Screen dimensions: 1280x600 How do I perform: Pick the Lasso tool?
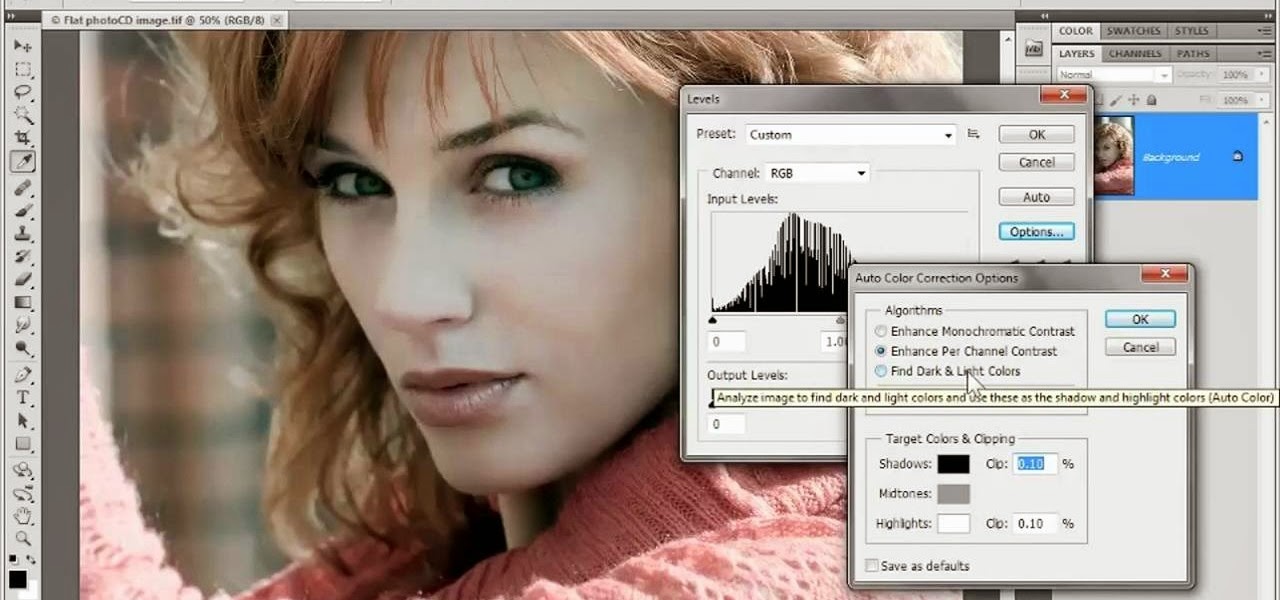point(22,92)
